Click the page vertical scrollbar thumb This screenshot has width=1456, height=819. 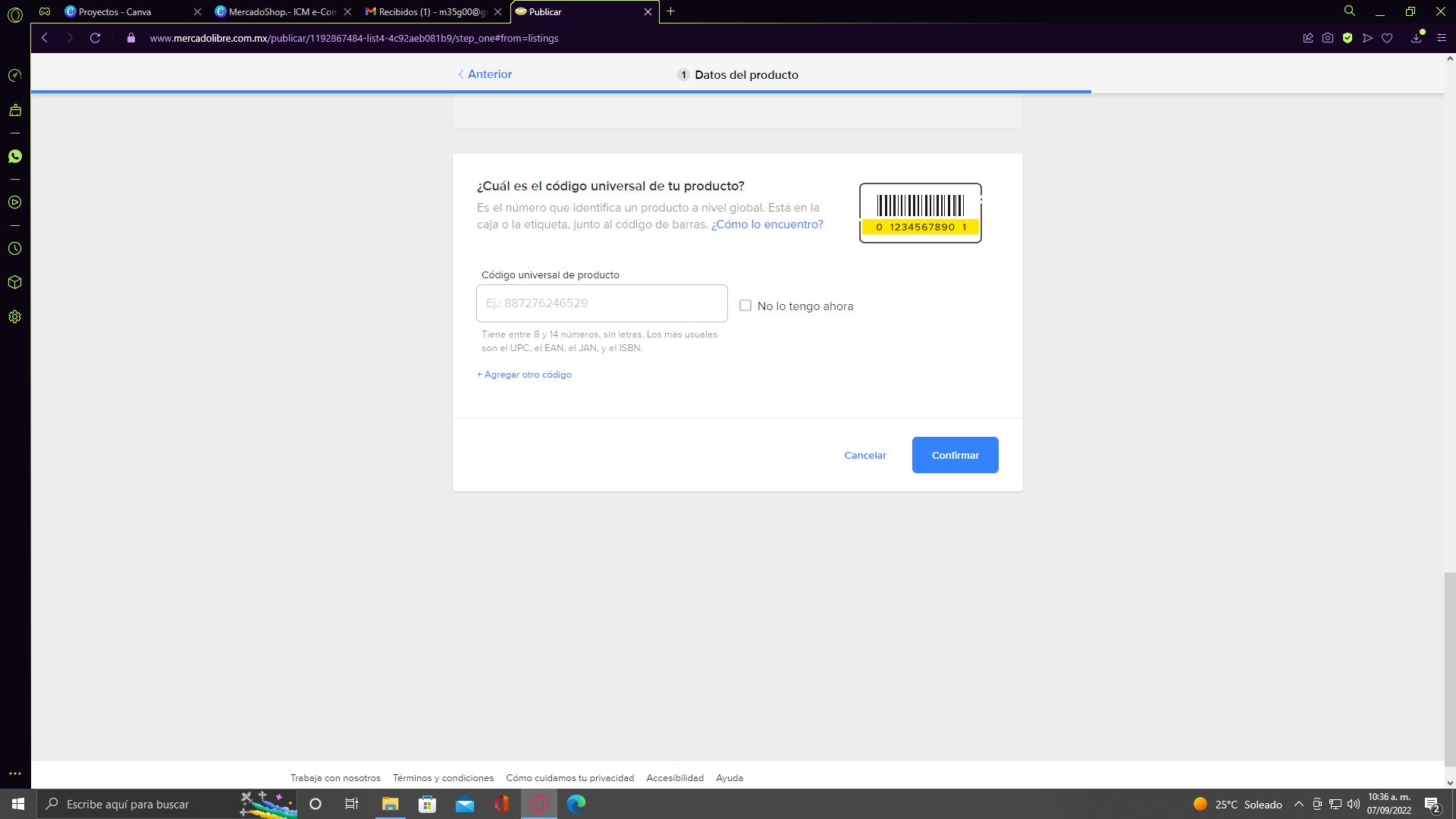coord(1449,667)
